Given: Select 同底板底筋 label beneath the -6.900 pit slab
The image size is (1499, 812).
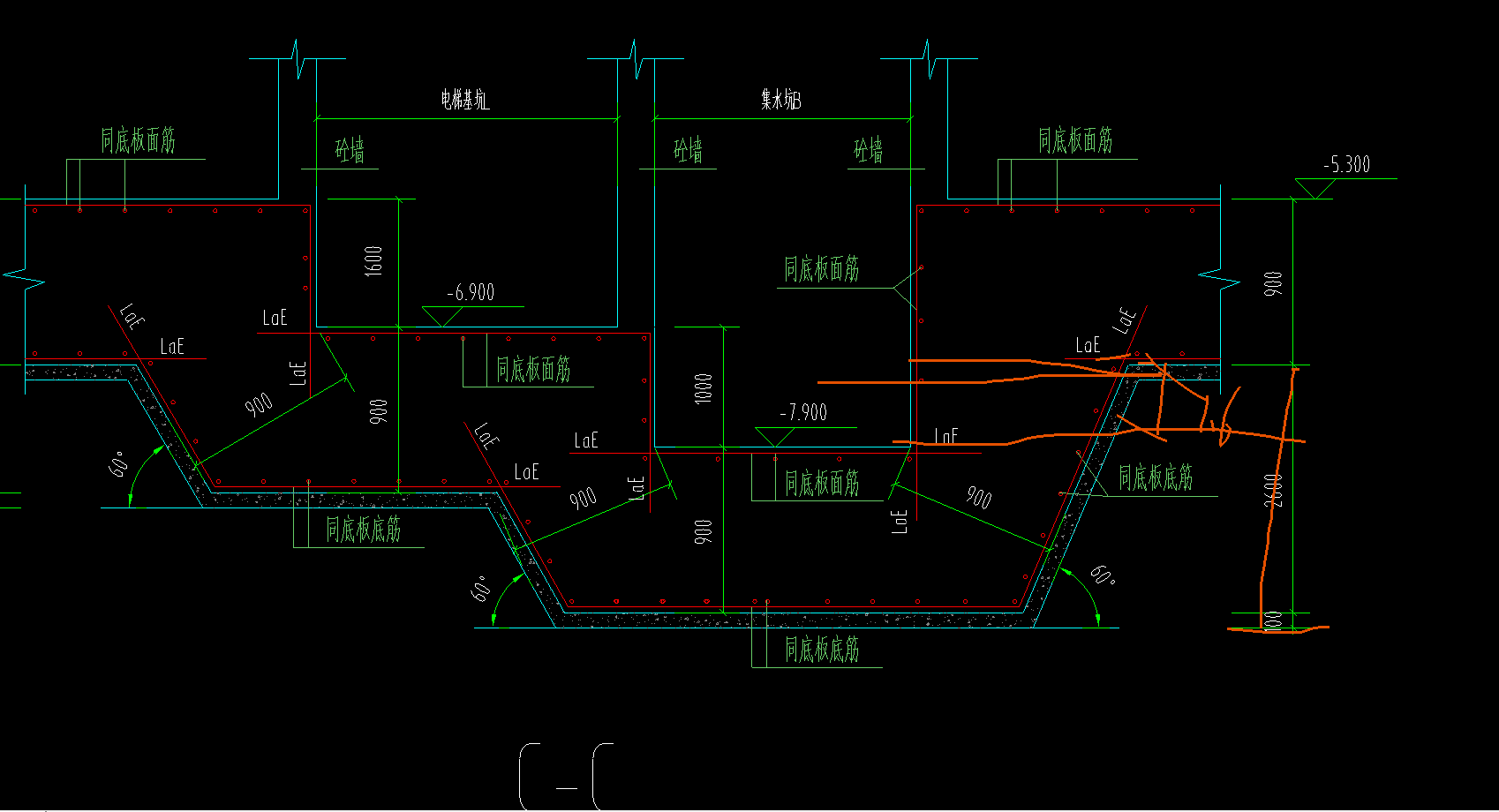Looking at the screenshot, I should 364,530.
